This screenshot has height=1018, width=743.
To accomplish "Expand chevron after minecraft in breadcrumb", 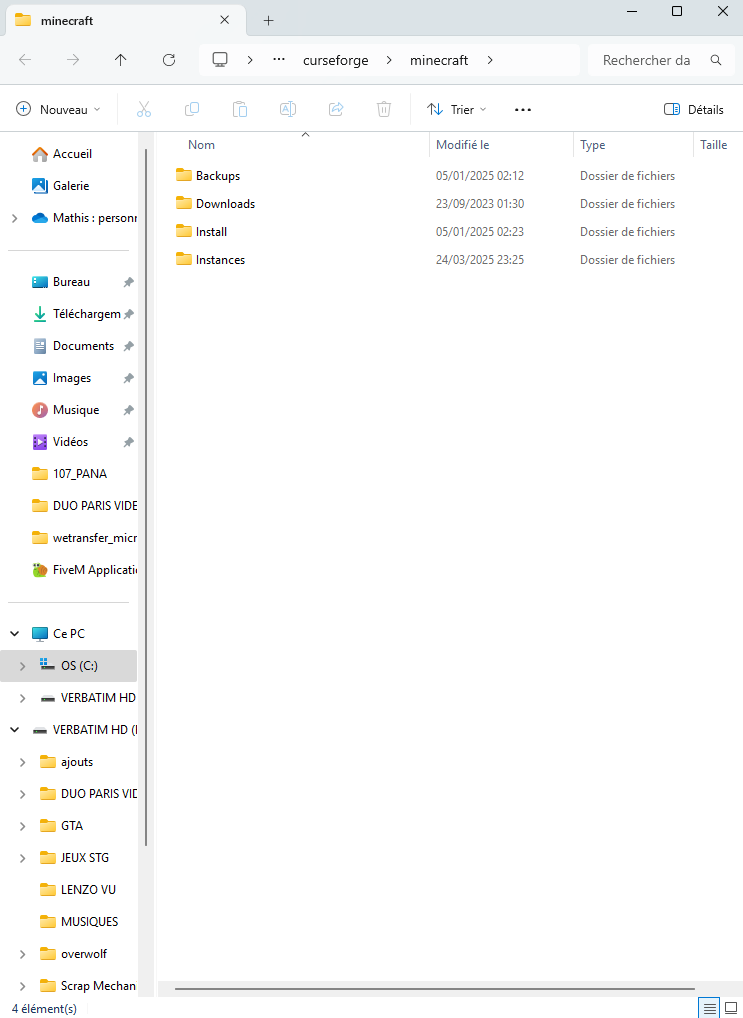I will (x=490, y=60).
